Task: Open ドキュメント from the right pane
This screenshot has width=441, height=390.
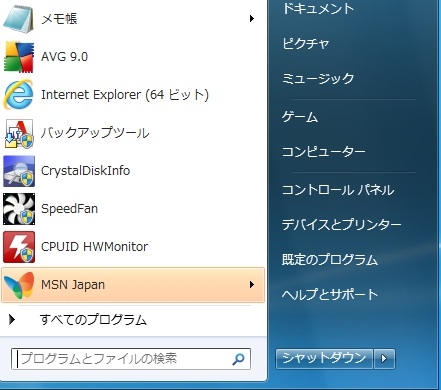Action: [x=318, y=8]
